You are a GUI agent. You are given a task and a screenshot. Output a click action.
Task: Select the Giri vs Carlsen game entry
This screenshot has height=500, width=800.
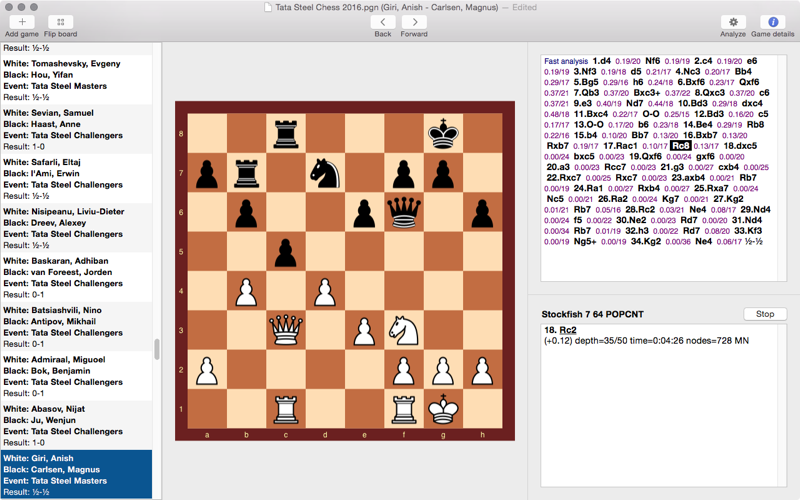(x=76, y=475)
